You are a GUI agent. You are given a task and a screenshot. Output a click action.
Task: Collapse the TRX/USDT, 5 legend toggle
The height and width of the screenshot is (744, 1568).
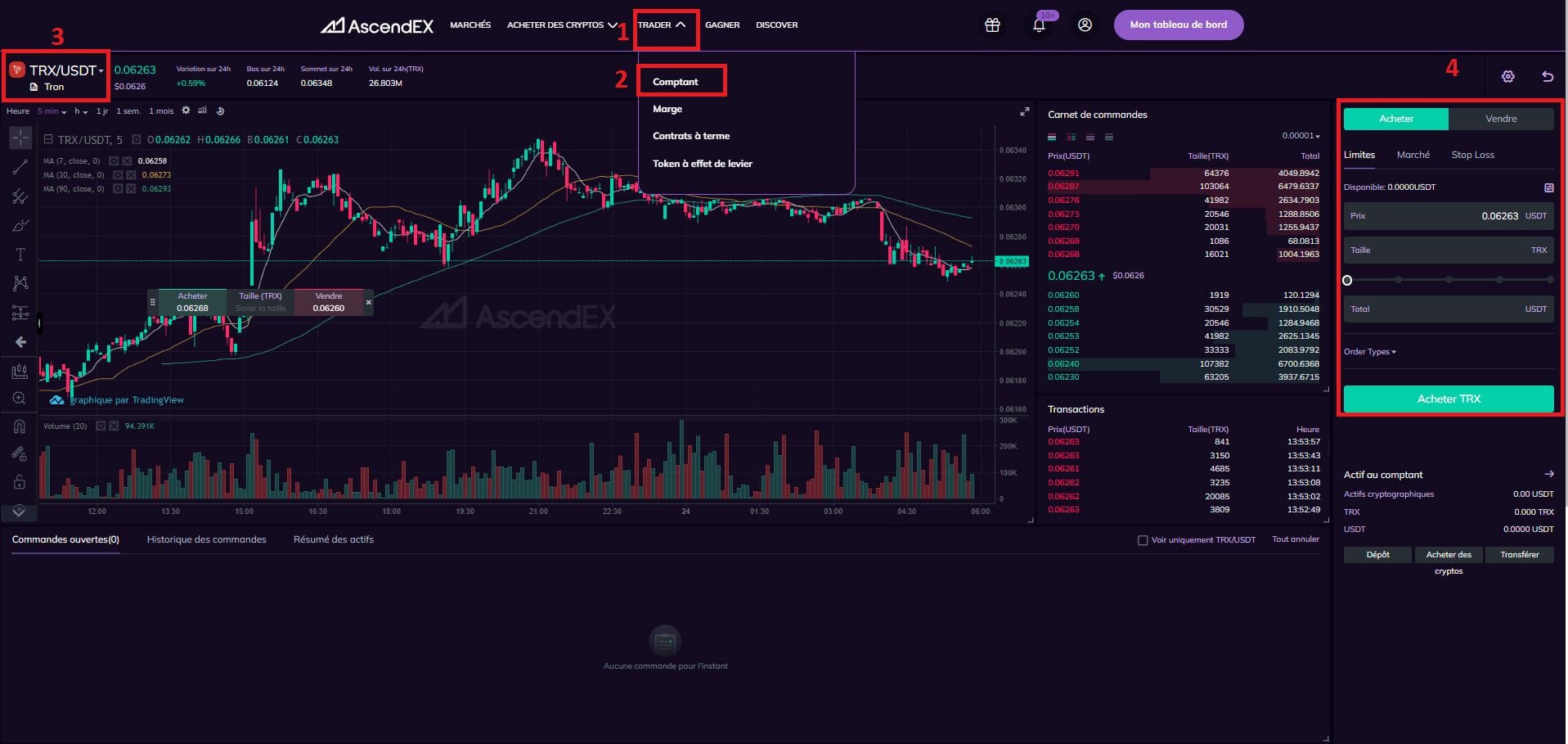[x=48, y=139]
